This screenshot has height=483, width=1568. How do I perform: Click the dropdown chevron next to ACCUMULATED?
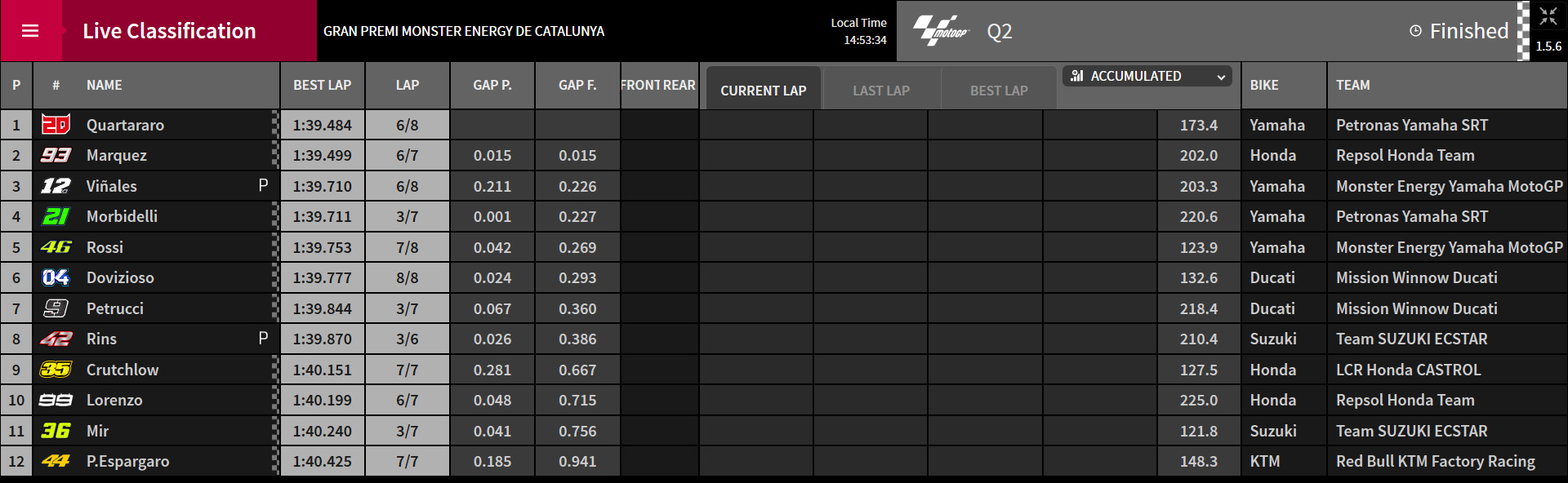click(x=1221, y=77)
